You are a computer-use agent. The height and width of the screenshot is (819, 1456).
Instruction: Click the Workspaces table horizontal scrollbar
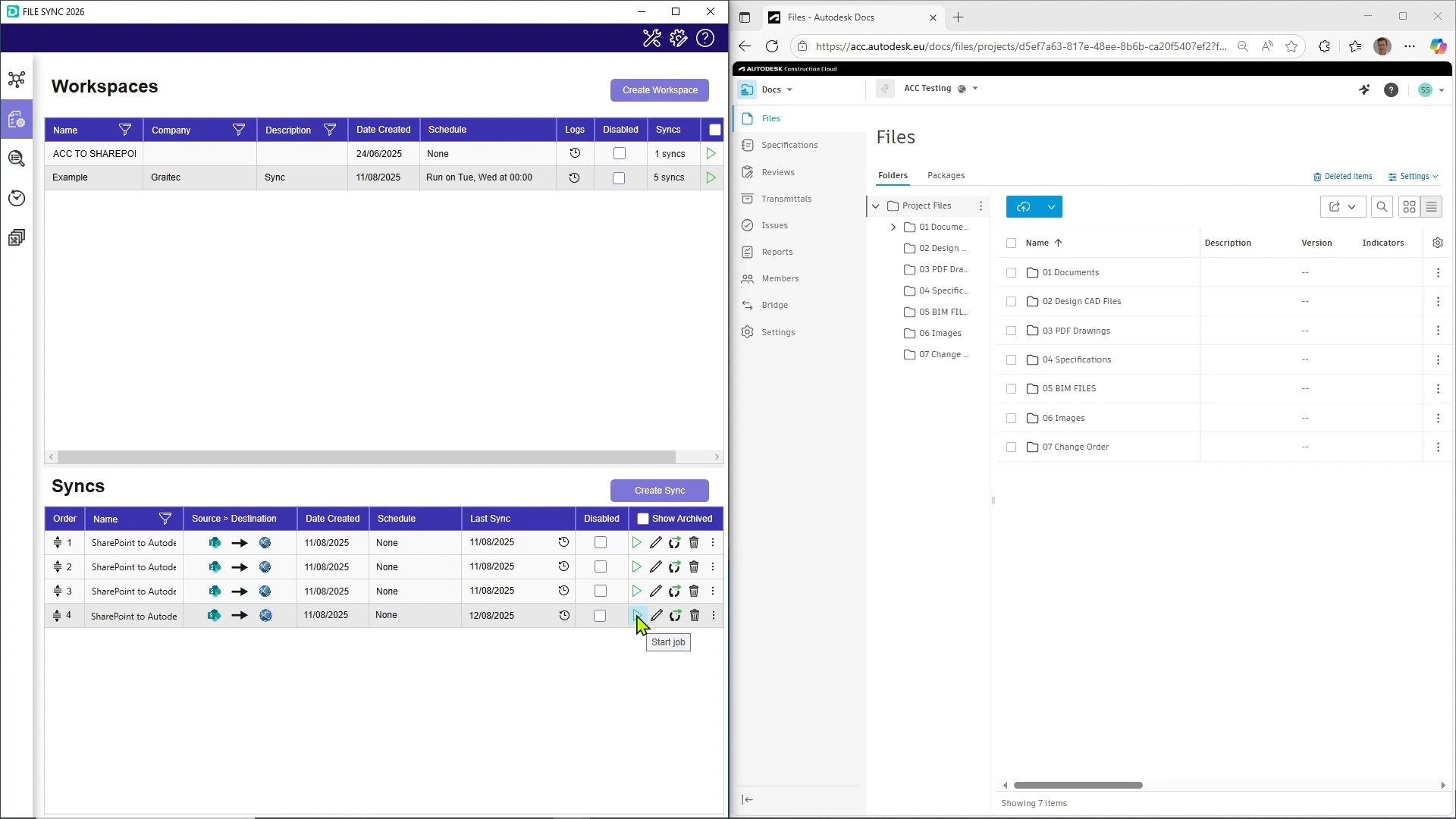[366, 457]
